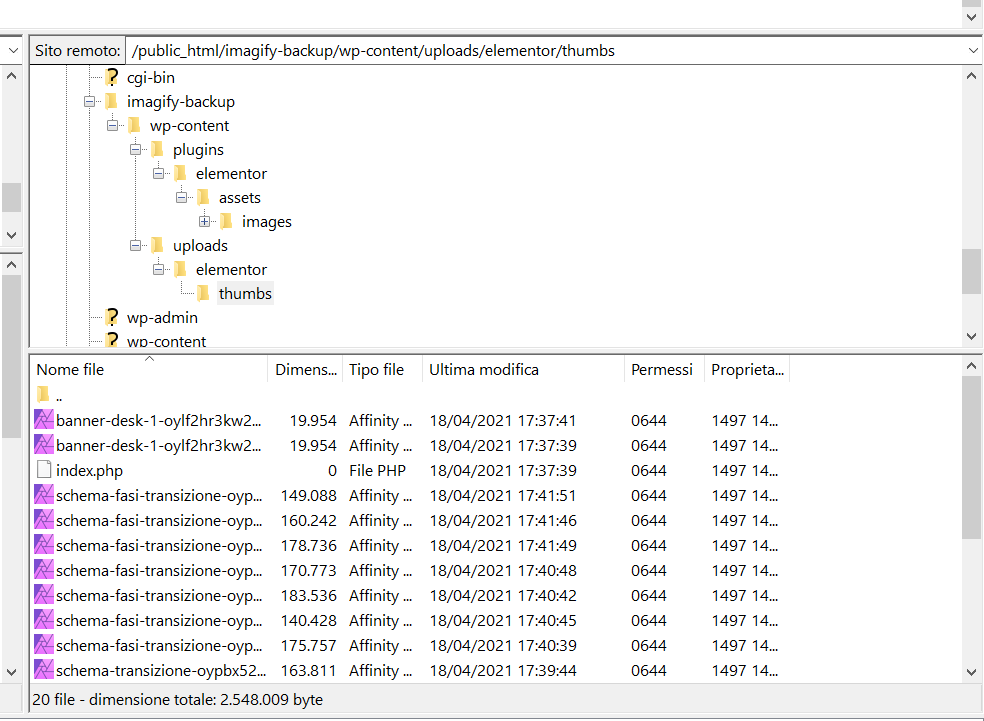Collapse the elementor node under plugins

click(x=159, y=173)
